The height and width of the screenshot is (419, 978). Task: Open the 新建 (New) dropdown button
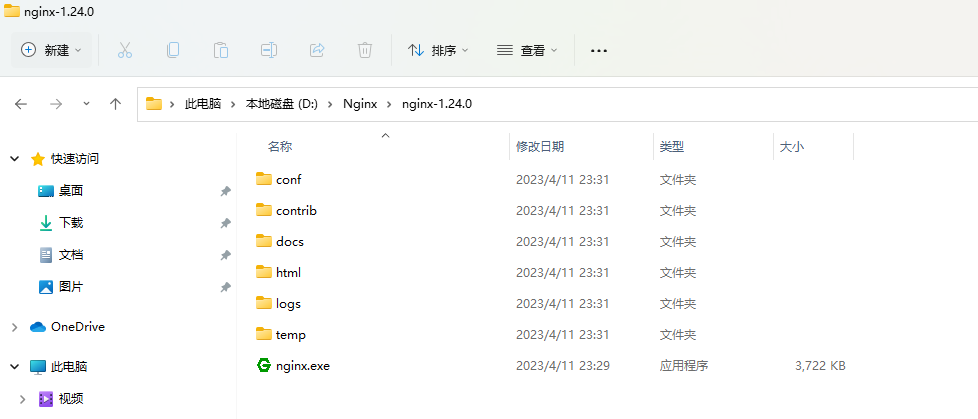pyautogui.click(x=51, y=51)
